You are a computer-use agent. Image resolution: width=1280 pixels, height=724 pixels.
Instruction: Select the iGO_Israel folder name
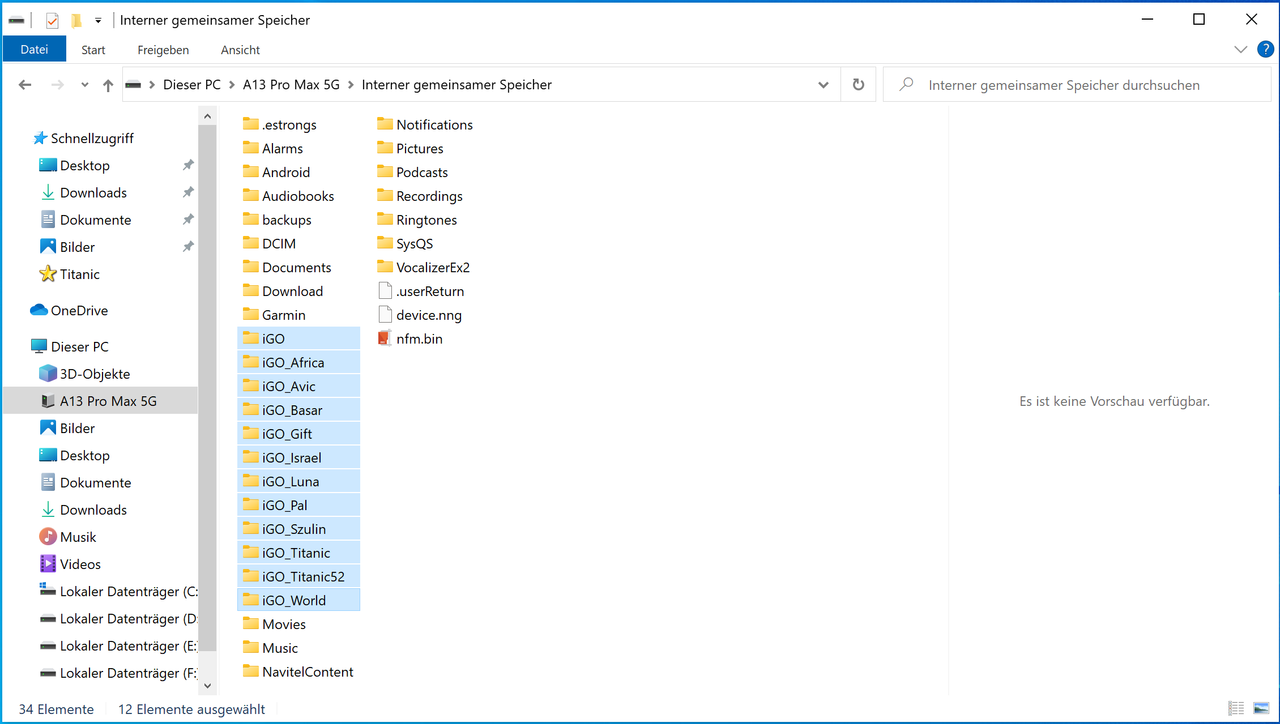(292, 457)
